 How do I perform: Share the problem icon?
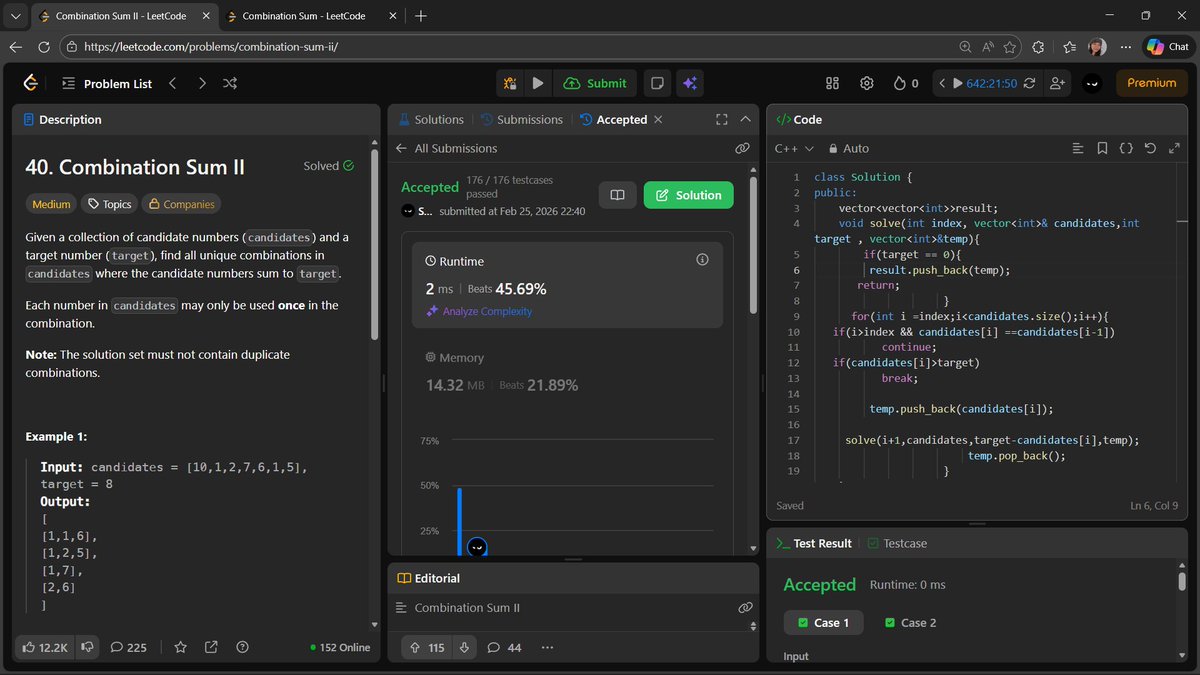211,647
